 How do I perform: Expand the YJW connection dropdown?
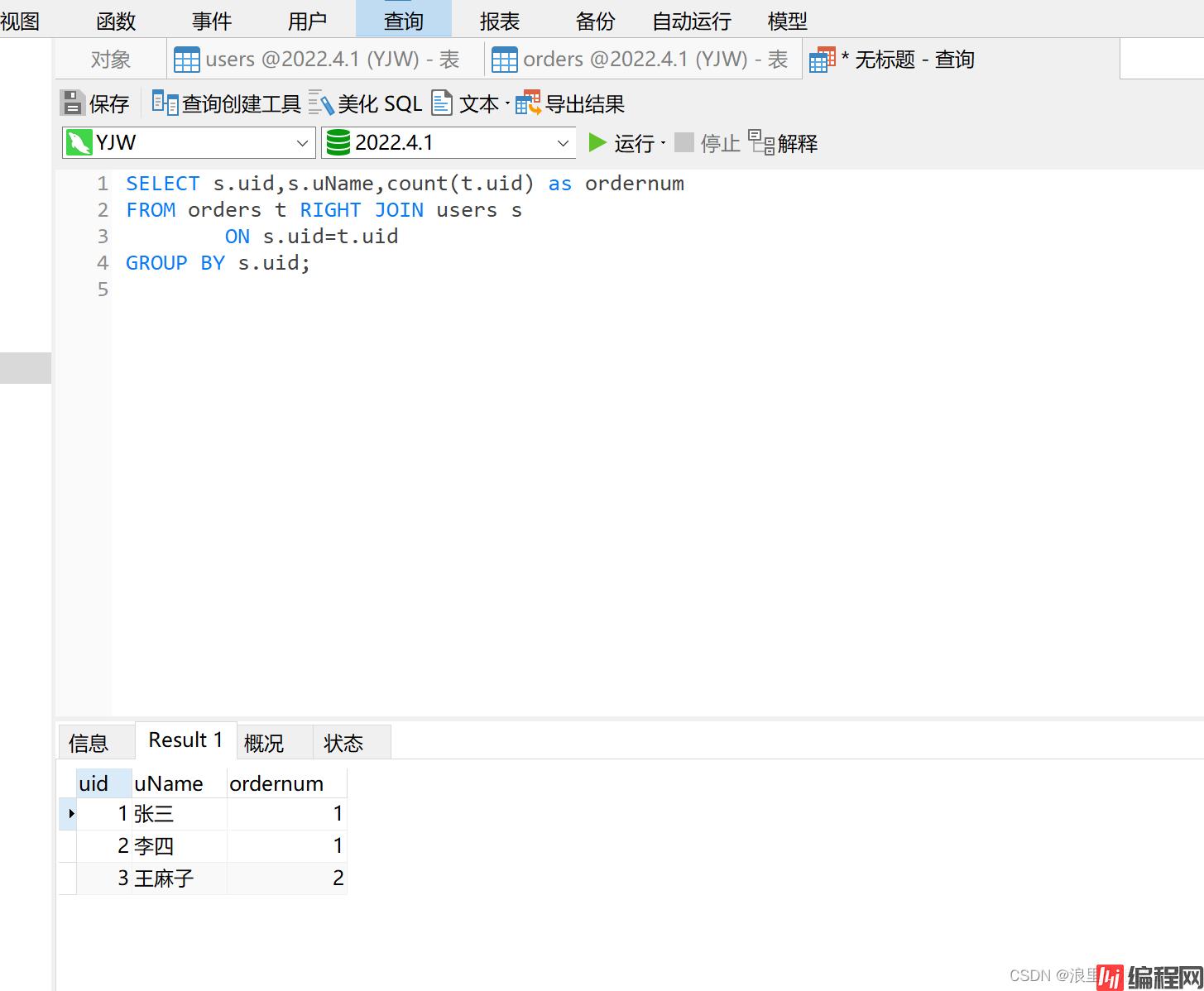(x=302, y=143)
